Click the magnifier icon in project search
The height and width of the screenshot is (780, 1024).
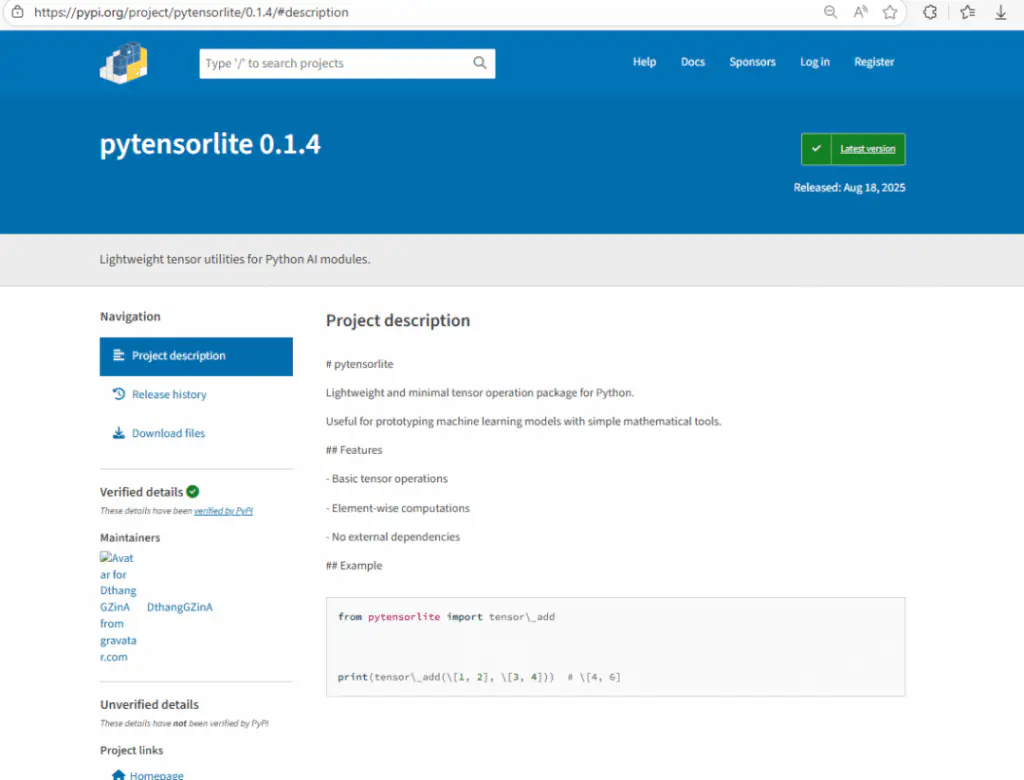click(x=479, y=62)
